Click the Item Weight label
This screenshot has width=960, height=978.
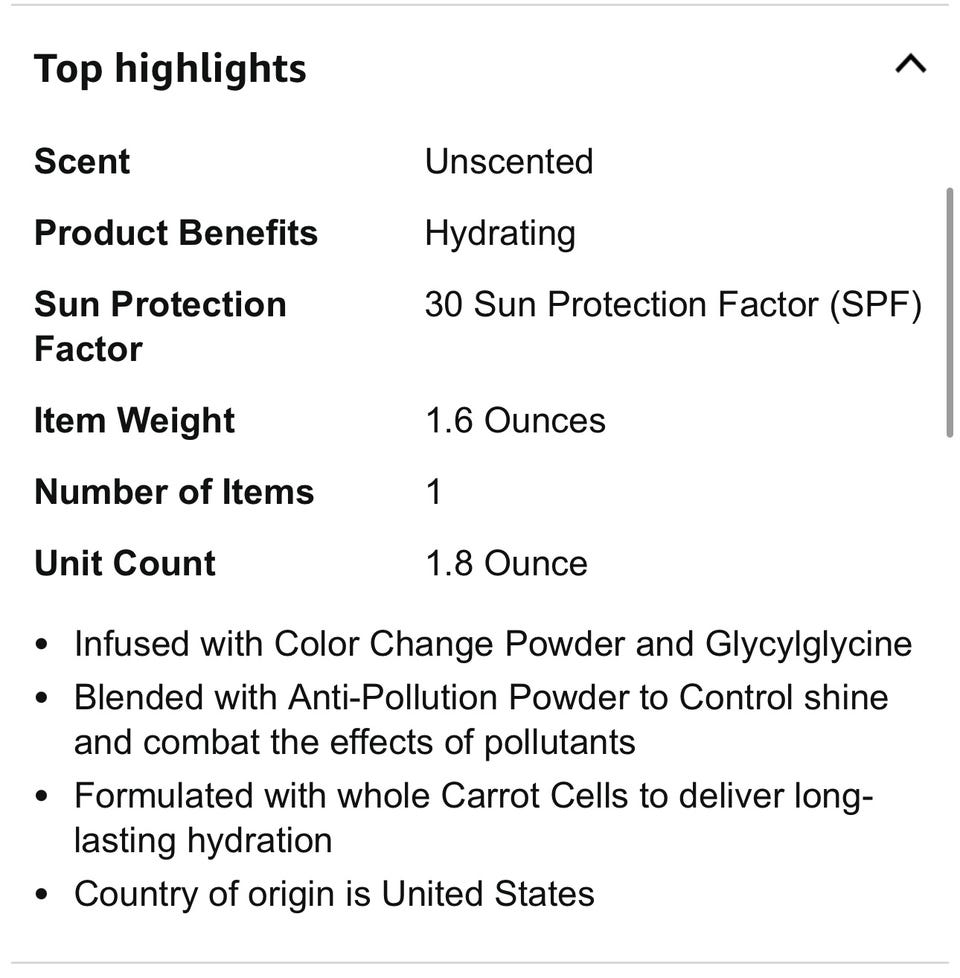pyautogui.click(x=134, y=421)
